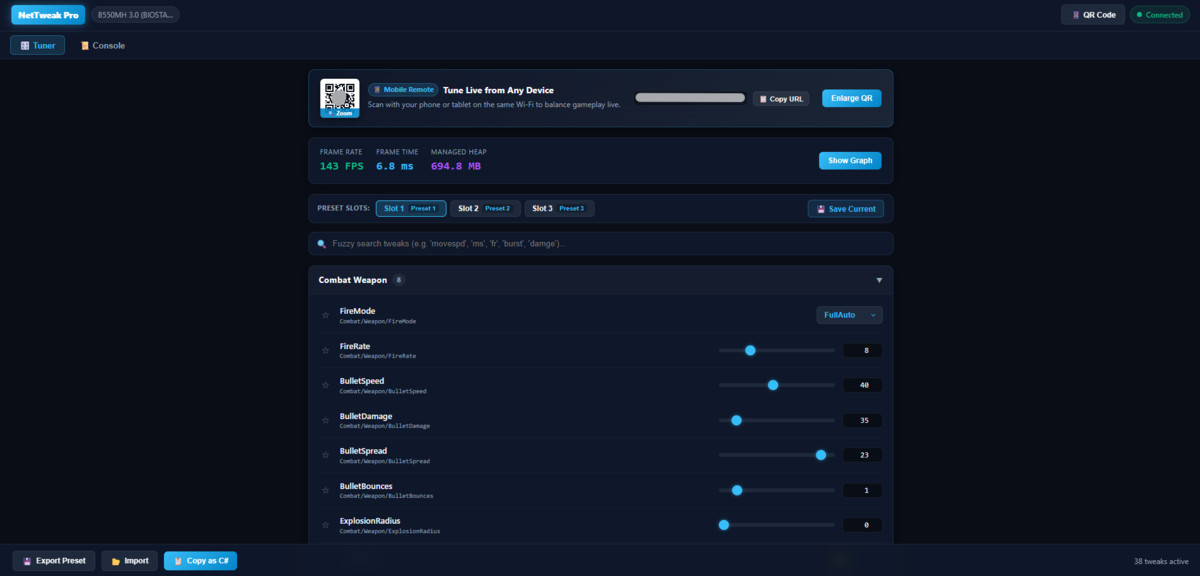
Task: Click the Combat Weapon count badge
Action: [399, 280]
